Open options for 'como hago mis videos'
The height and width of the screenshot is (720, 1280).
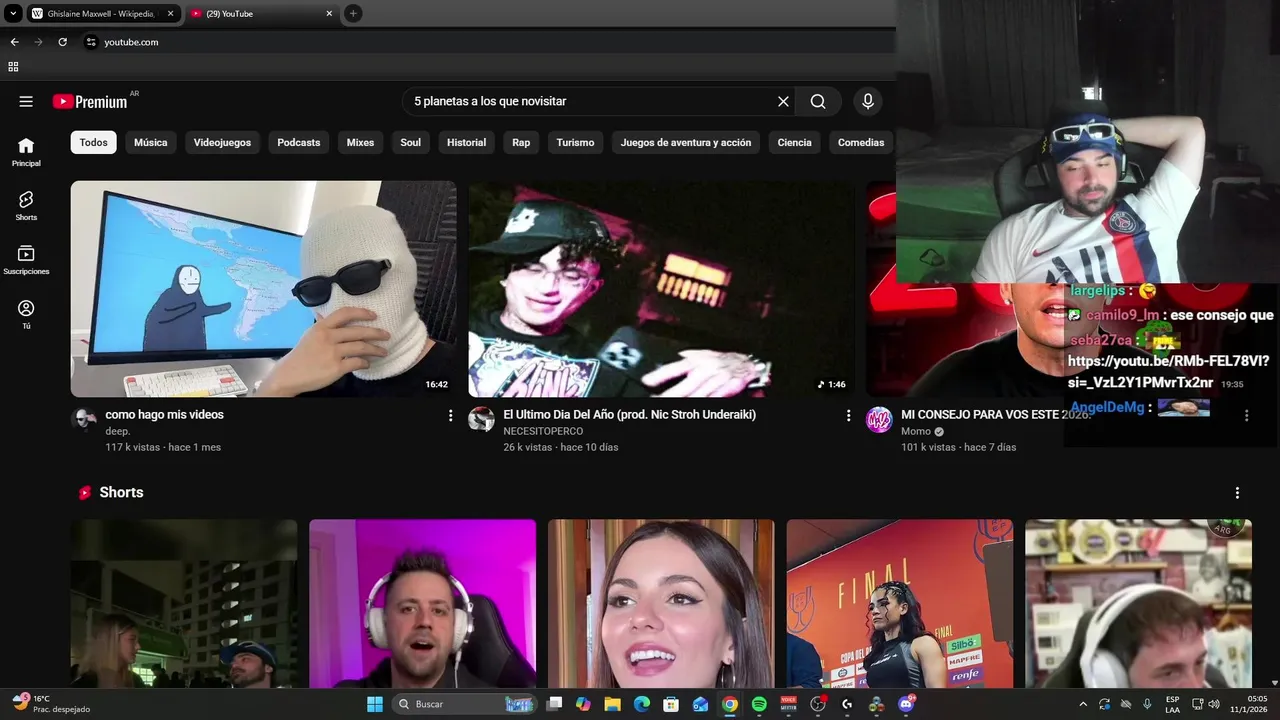coord(450,415)
